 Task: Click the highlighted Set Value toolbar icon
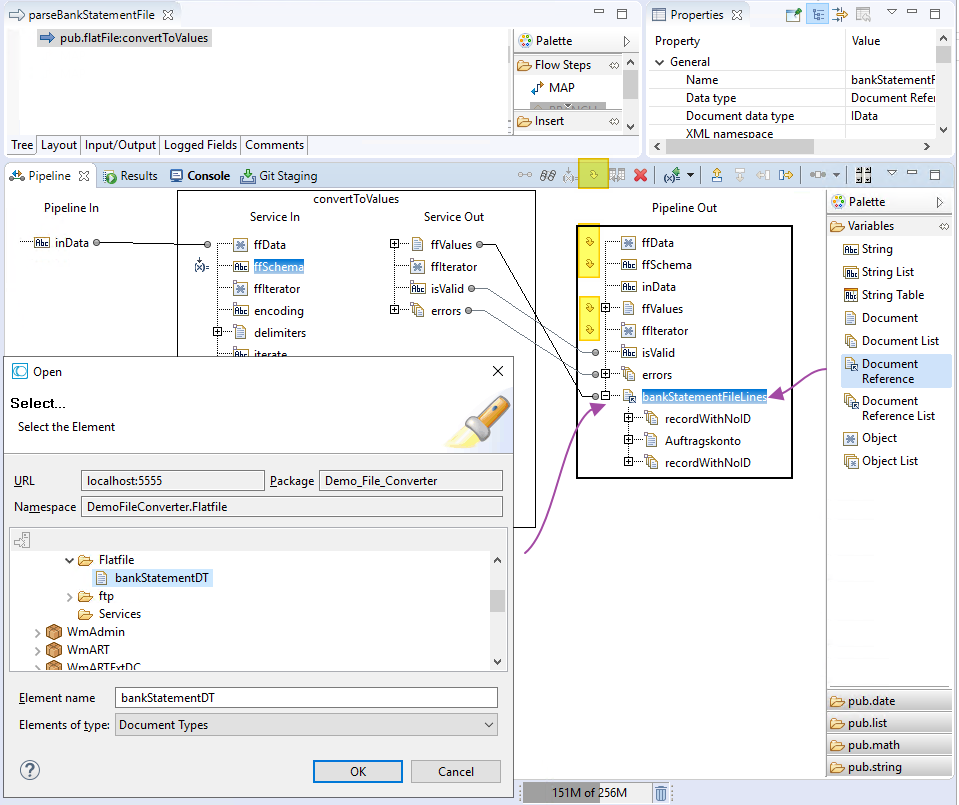pos(594,174)
